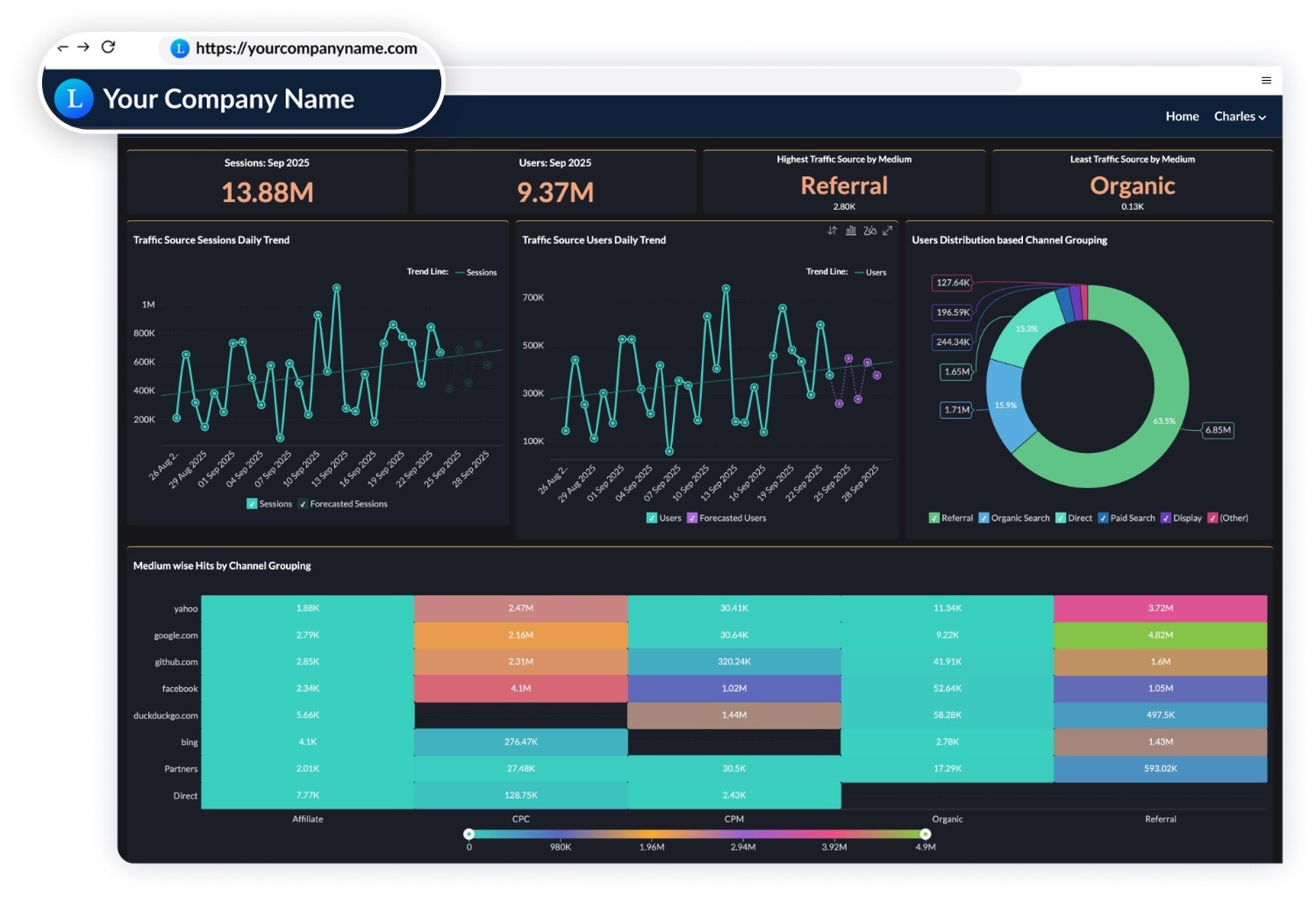Click the browser forward arrow
1316x897 pixels.
pyautogui.click(x=85, y=47)
